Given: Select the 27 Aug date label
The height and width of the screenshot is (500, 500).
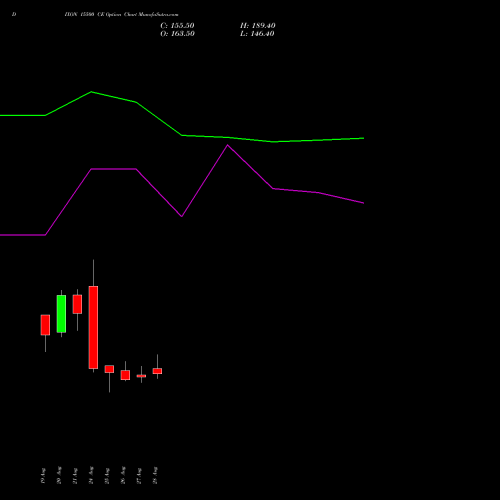Looking at the screenshot, I should tap(139, 476).
